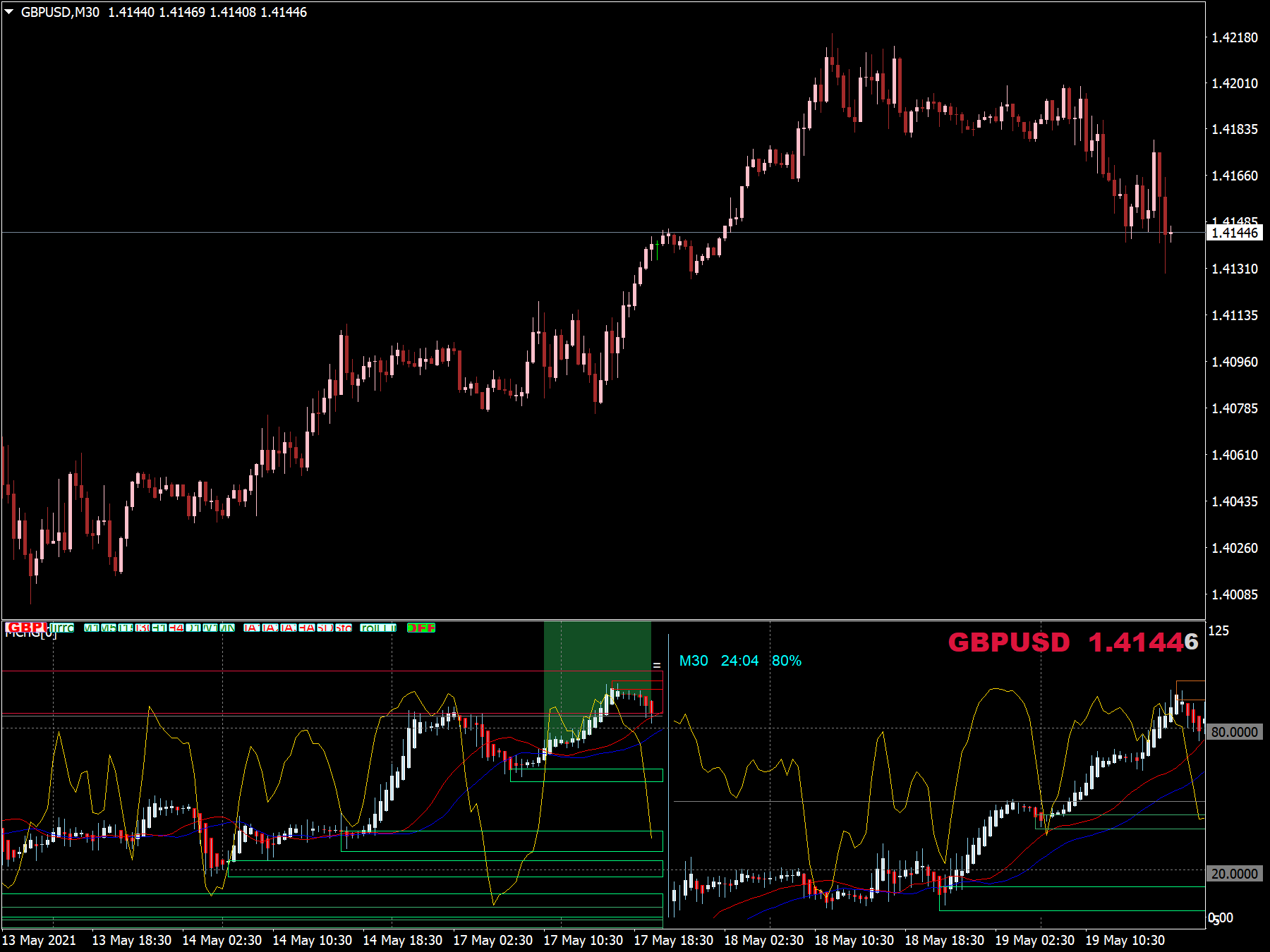Image resolution: width=1270 pixels, height=952 pixels.
Task: Click the 1.40610 price axis label
Action: tap(1235, 455)
